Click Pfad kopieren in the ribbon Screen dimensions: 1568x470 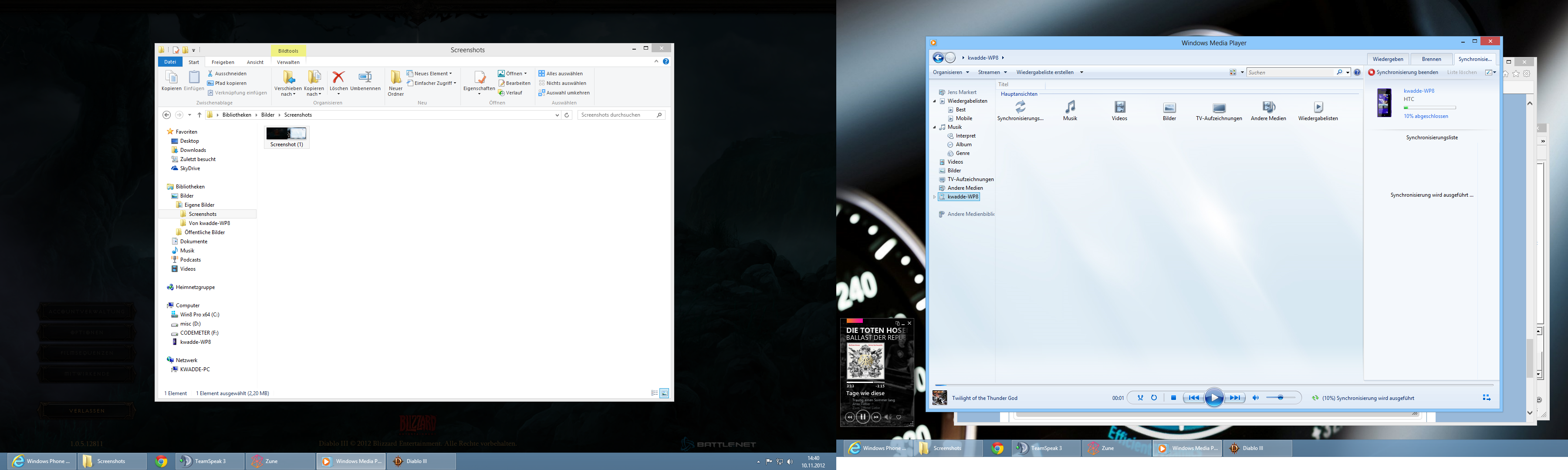pyautogui.click(x=227, y=83)
